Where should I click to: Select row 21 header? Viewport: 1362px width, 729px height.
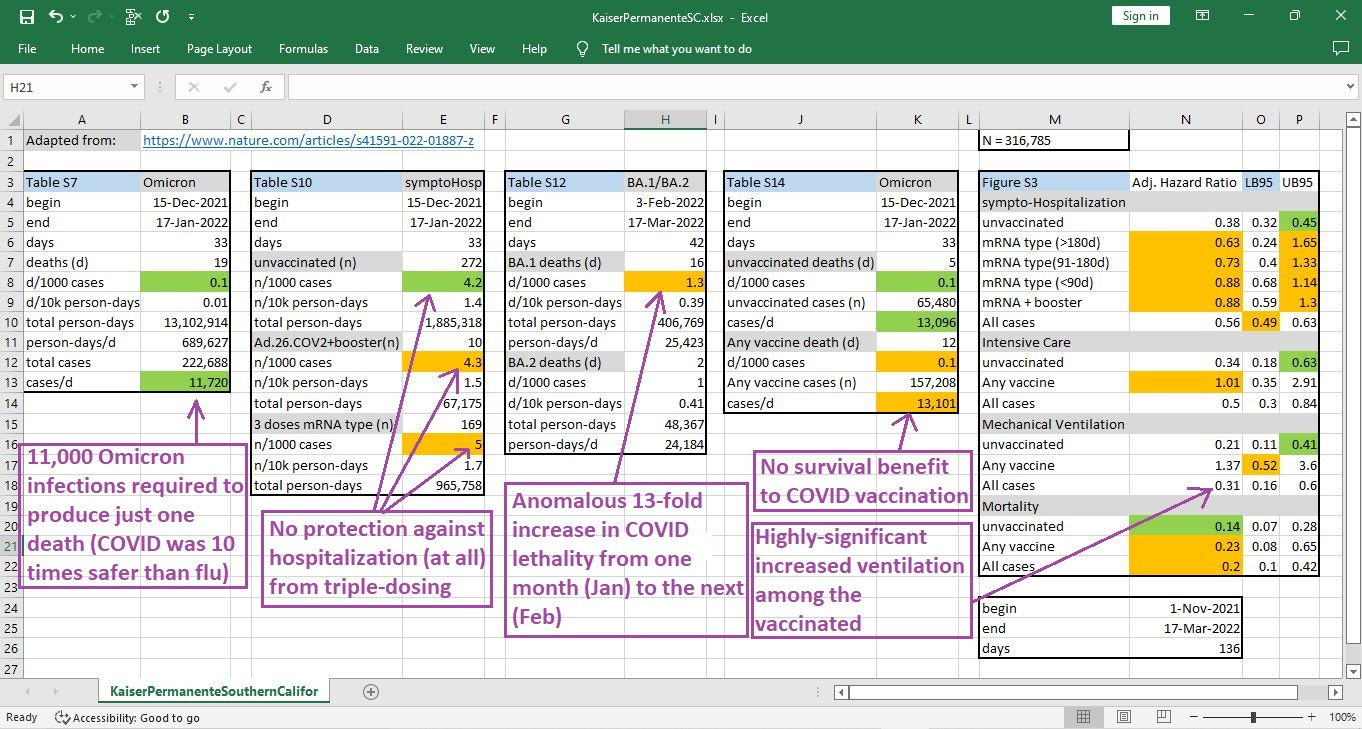coord(11,546)
